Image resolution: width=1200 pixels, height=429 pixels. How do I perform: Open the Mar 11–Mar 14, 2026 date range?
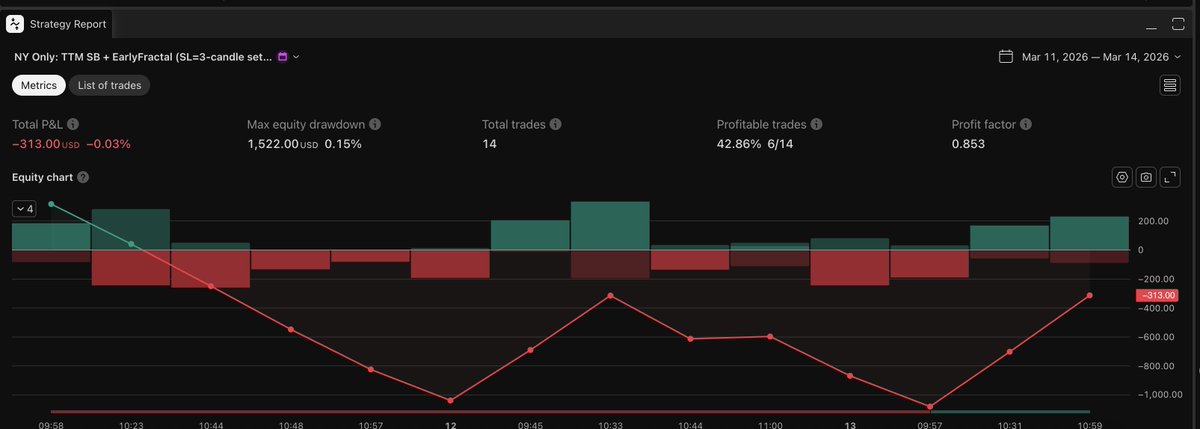[x=1101, y=57]
